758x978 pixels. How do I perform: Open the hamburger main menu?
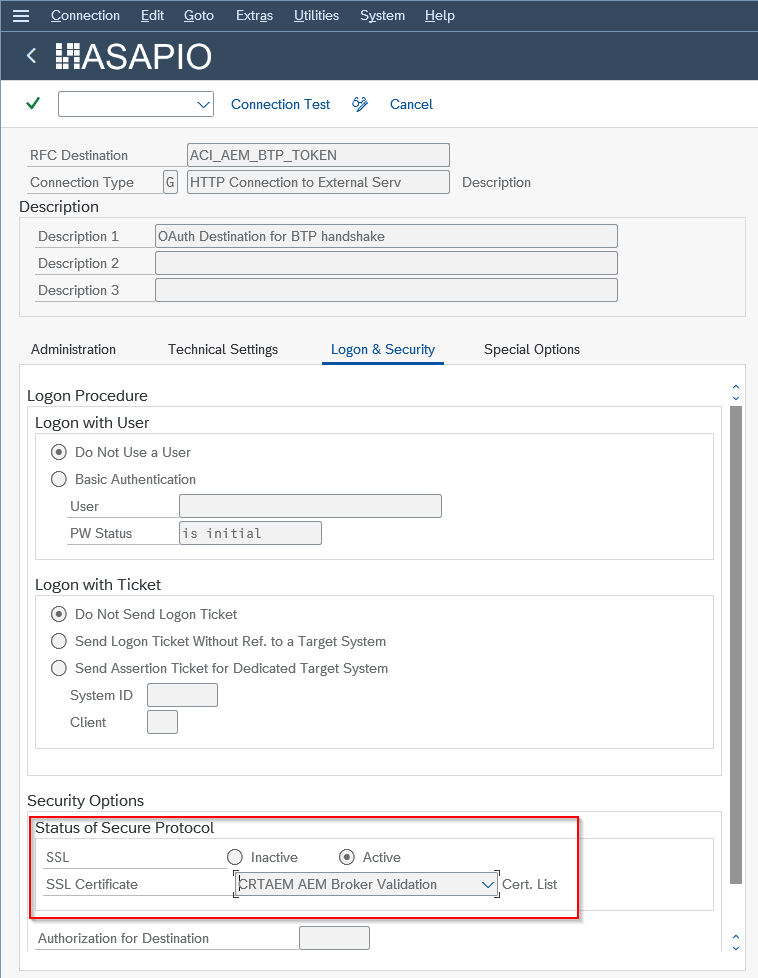coord(21,16)
